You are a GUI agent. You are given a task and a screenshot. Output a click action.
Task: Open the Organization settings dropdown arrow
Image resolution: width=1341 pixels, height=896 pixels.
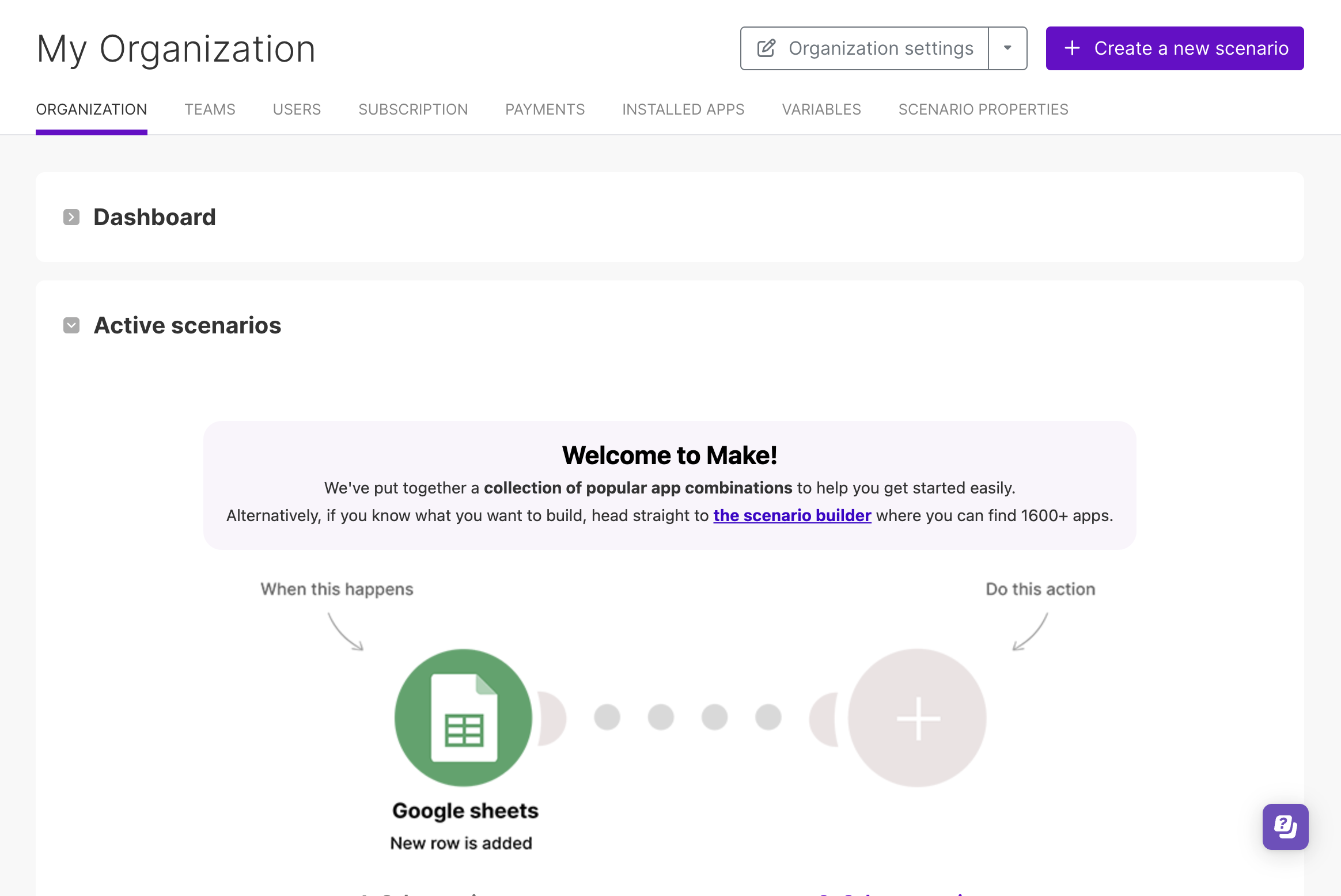pyautogui.click(x=1007, y=48)
